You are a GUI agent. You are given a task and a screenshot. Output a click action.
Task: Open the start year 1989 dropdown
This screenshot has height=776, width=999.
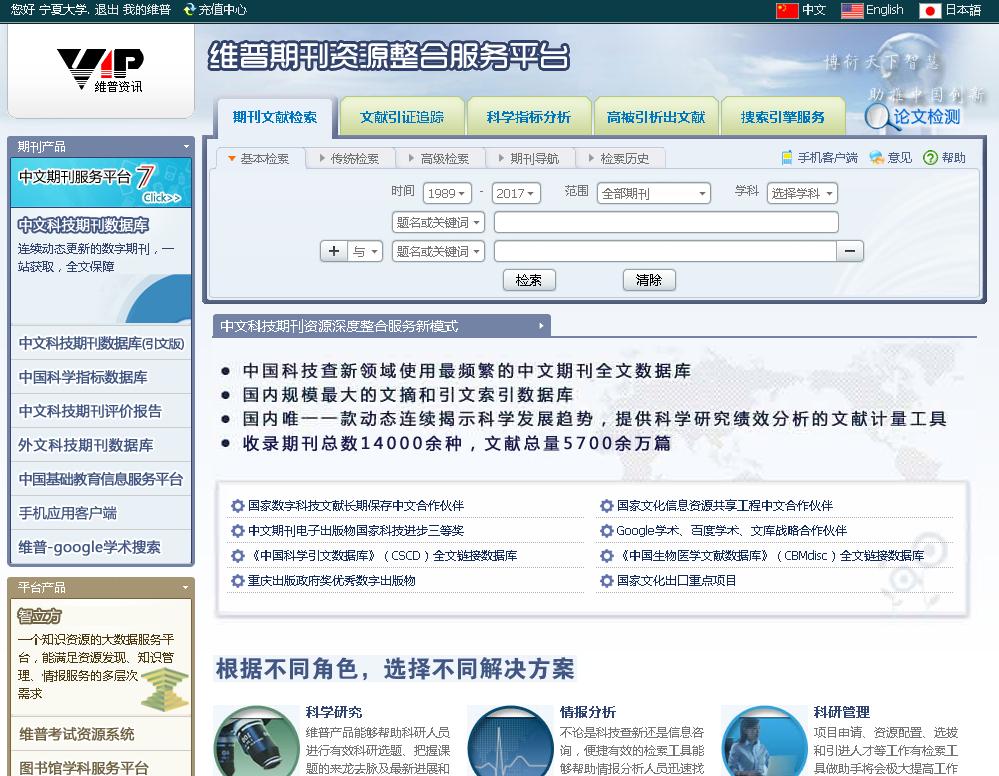(x=447, y=193)
